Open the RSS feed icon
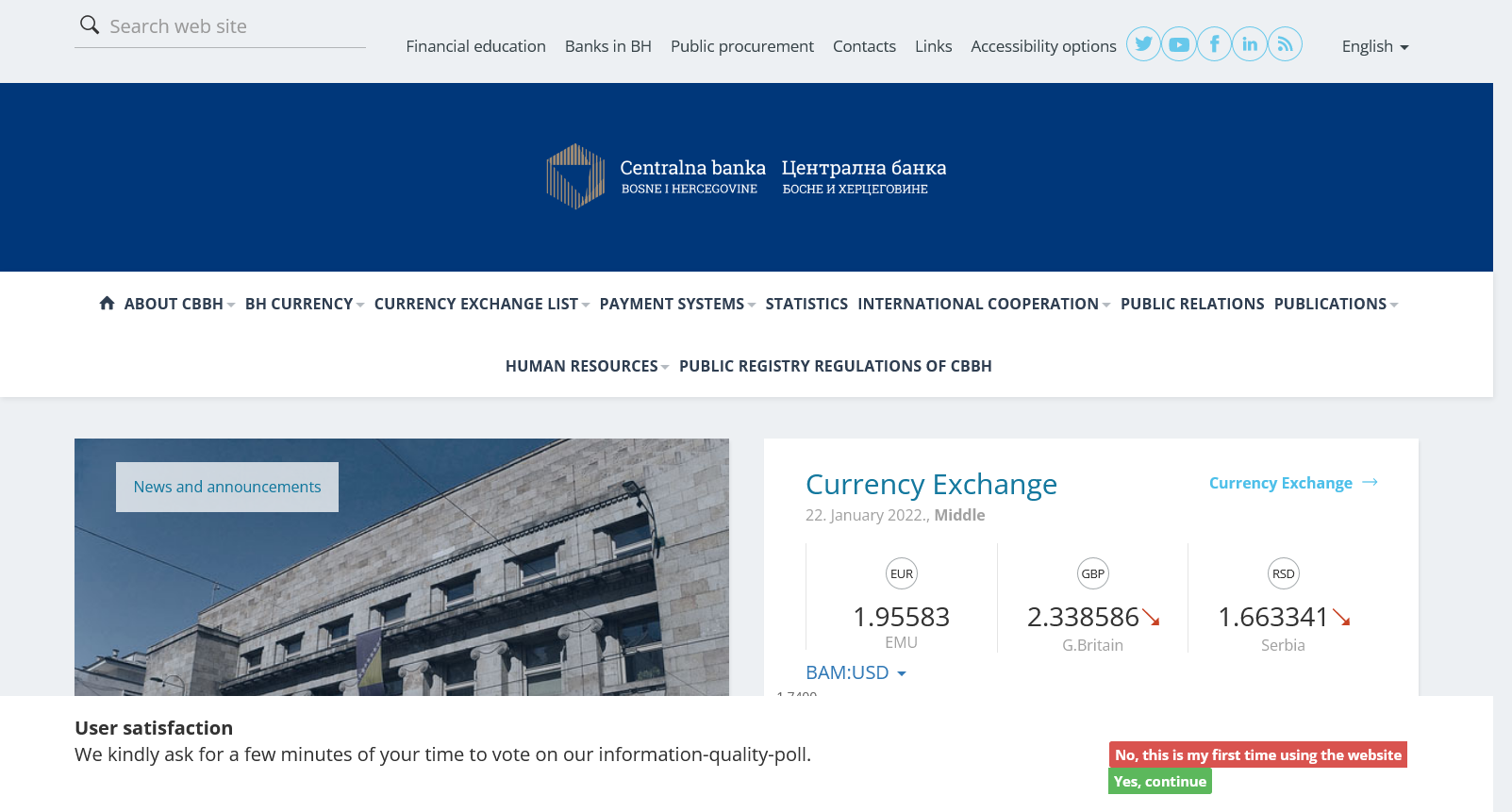 pos(1285,44)
